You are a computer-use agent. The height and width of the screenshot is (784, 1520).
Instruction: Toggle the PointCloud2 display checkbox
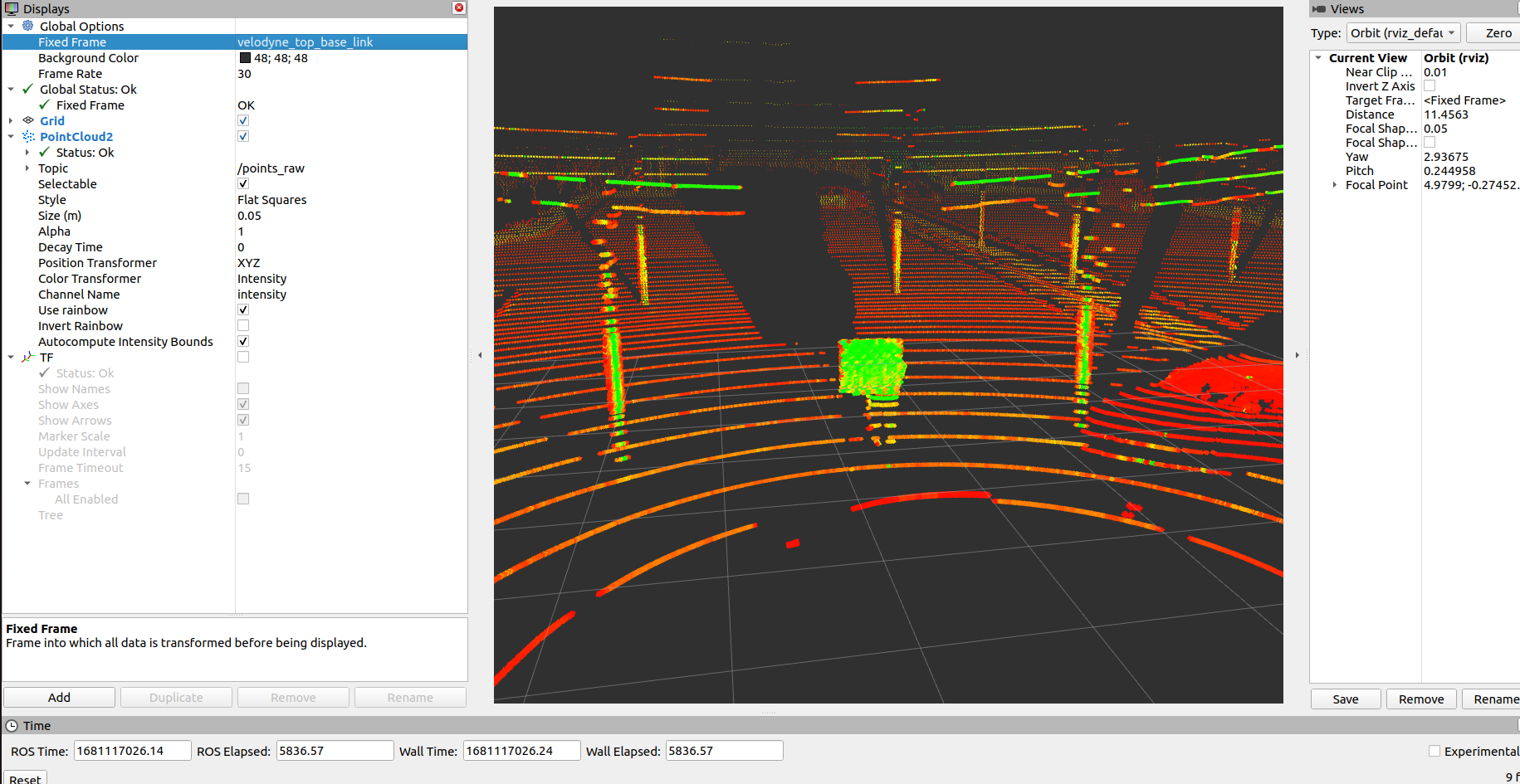(x=243, y=136)
